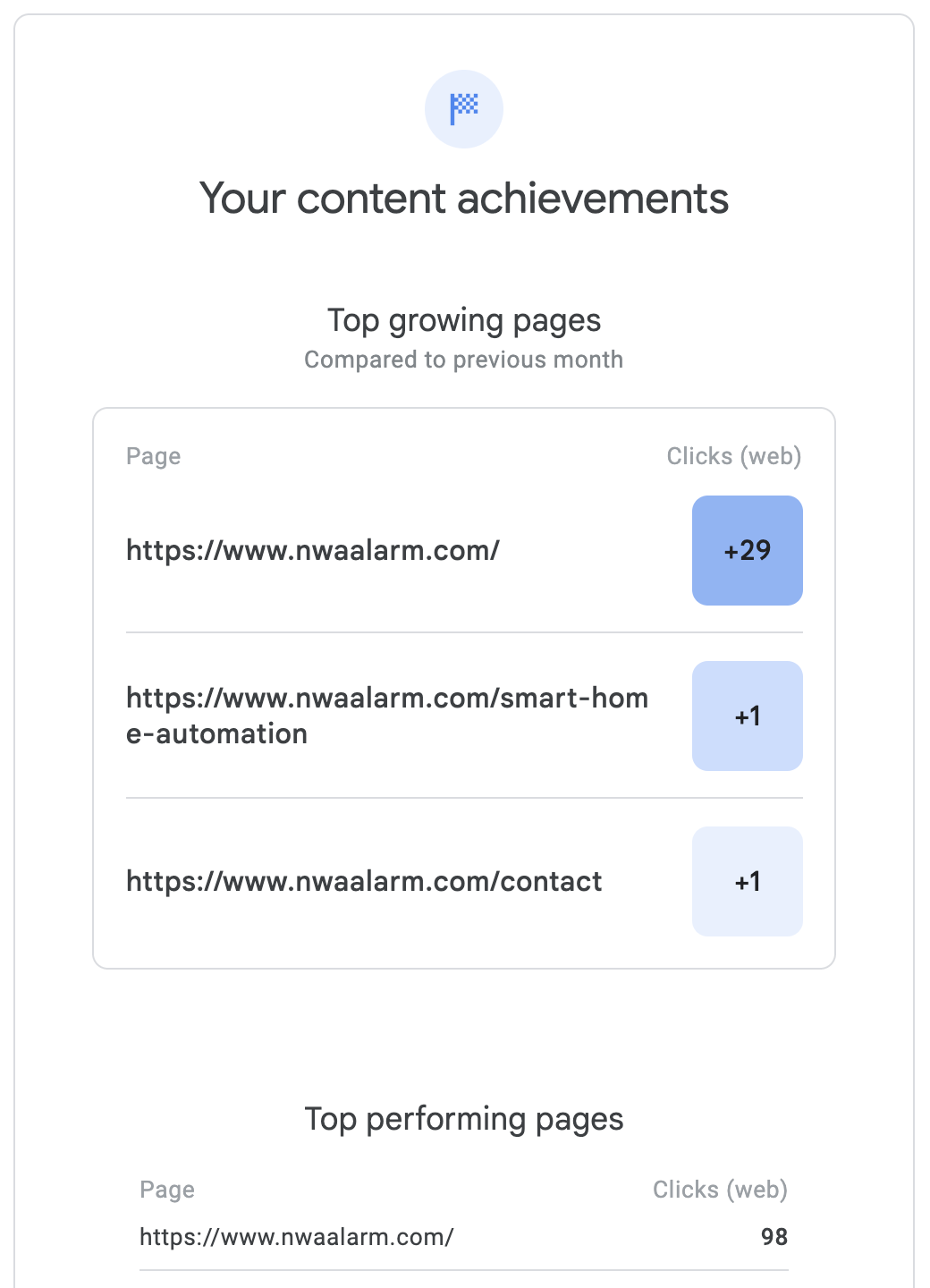The width and height of the screenshot is (930, 1288).
Task: Click the "Compared to previous month" subtitle
Action: point(464,360)
